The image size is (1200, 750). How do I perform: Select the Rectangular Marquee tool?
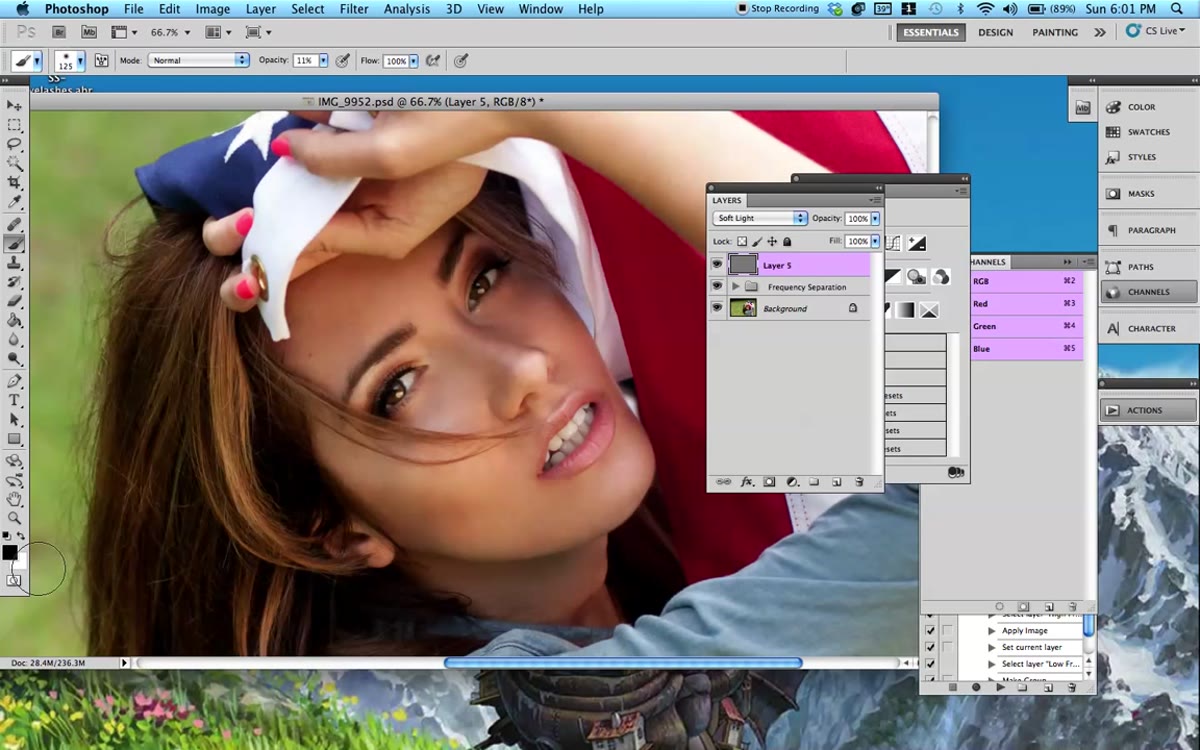[x=14, y=125]
